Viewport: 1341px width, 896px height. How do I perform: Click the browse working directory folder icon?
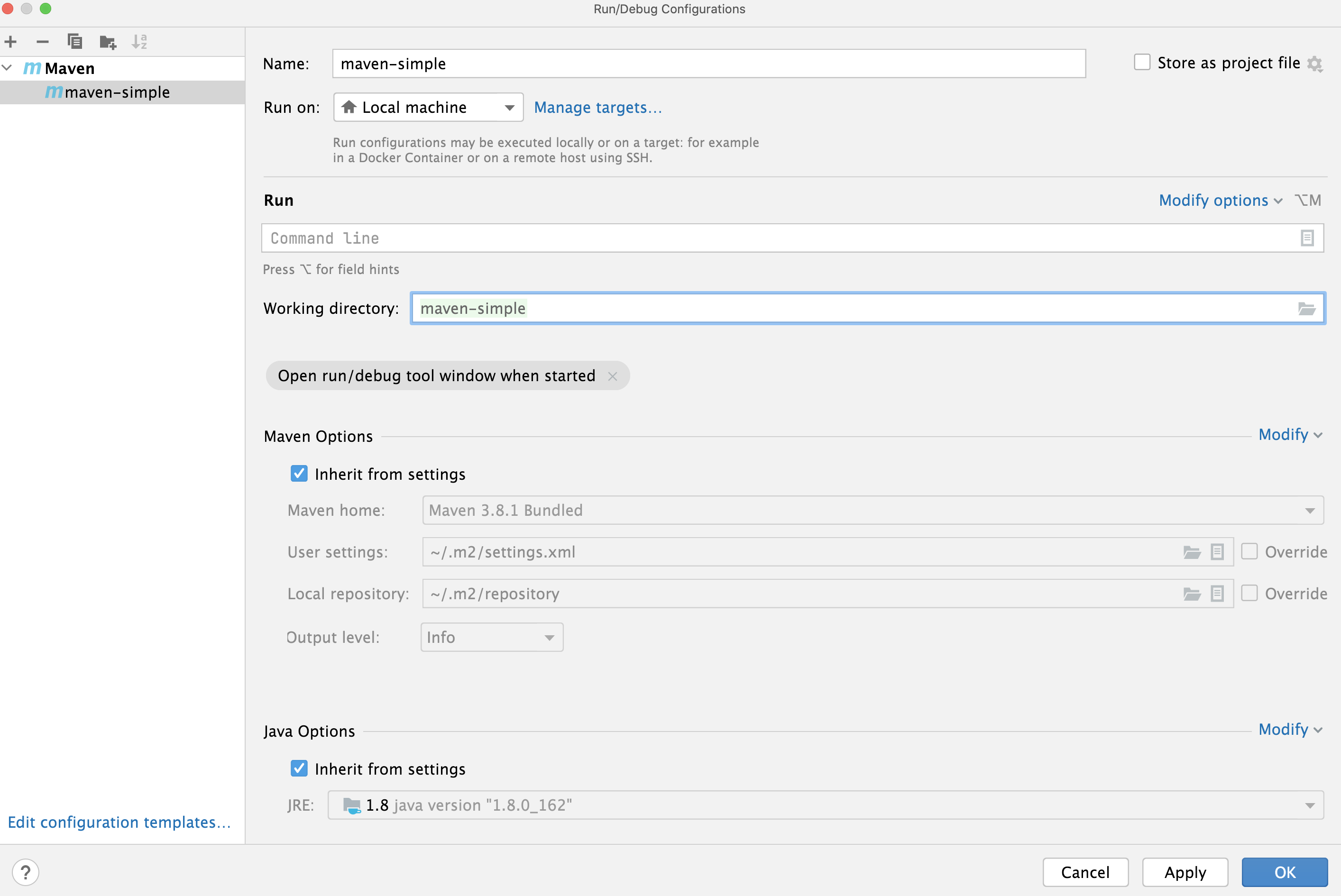(1306, 308)
